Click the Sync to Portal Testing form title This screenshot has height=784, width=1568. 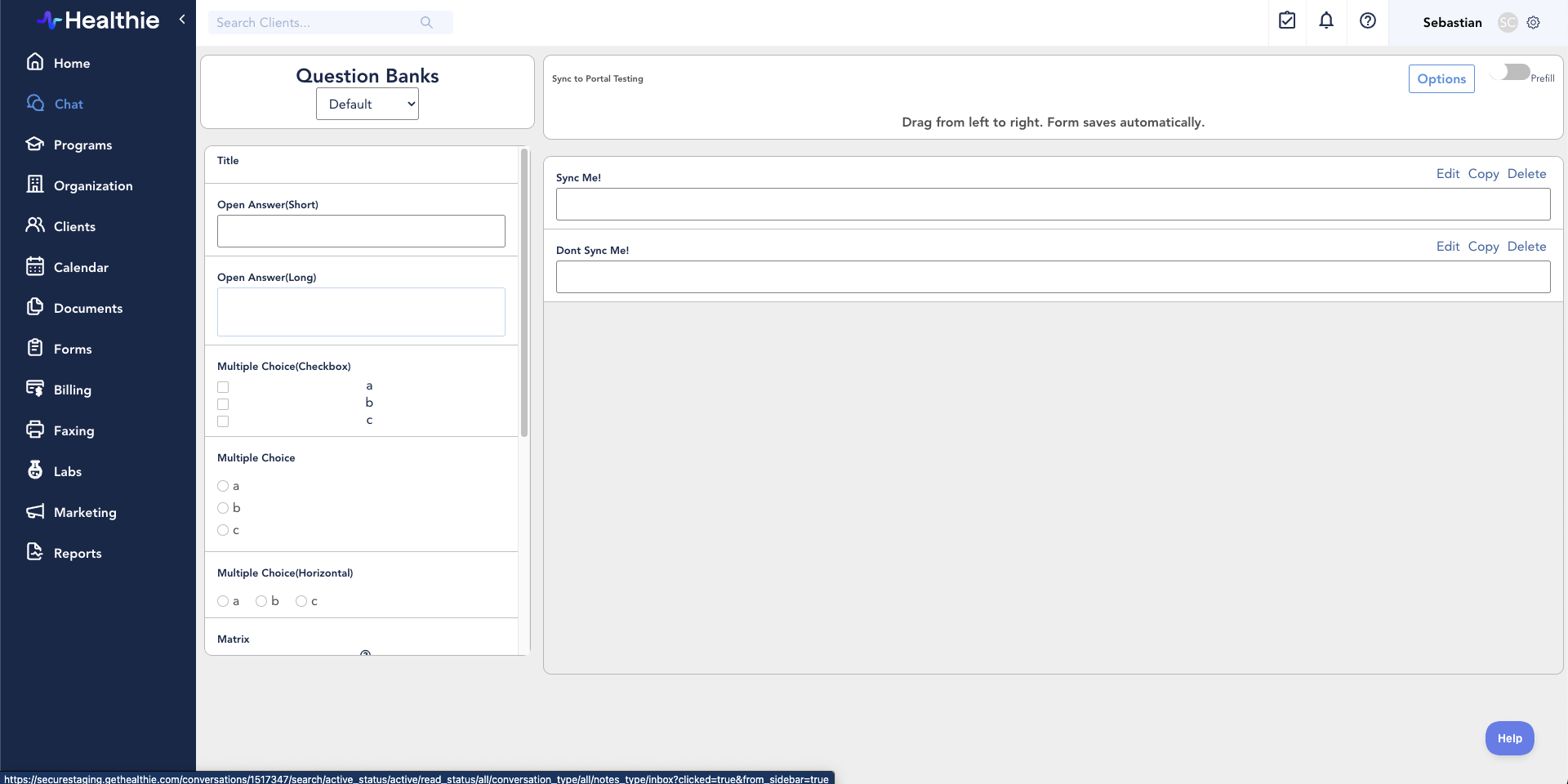pyautogui.click(x=597, y=79)
